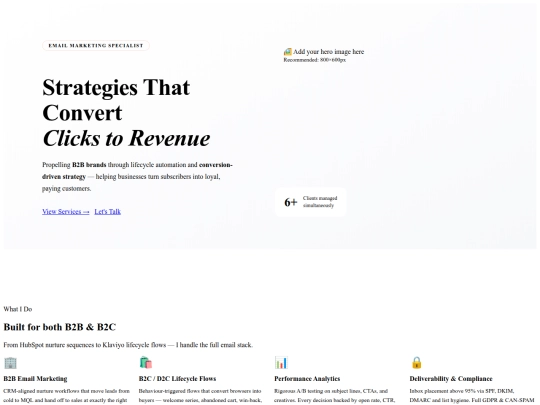Image resolution: width=540 pixels, height=405 pixels.
Task: Click the 'Propelling B2B brands' paragraph
Action: click(137, 176)
